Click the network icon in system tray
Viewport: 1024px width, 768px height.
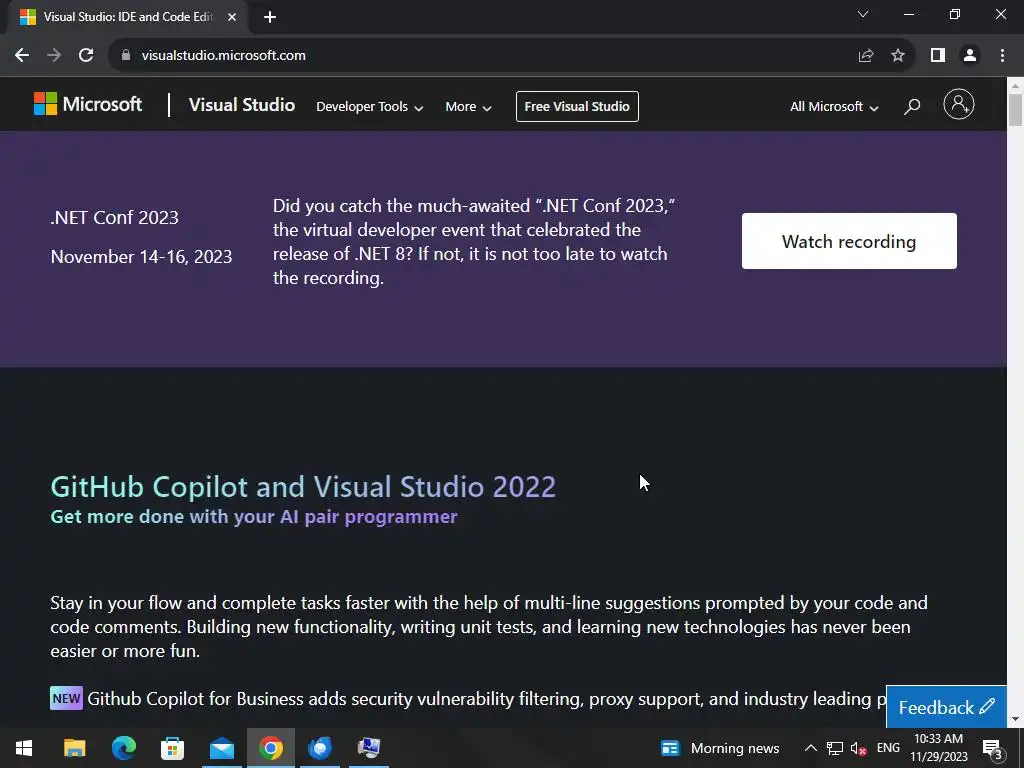tap(835, 748)
